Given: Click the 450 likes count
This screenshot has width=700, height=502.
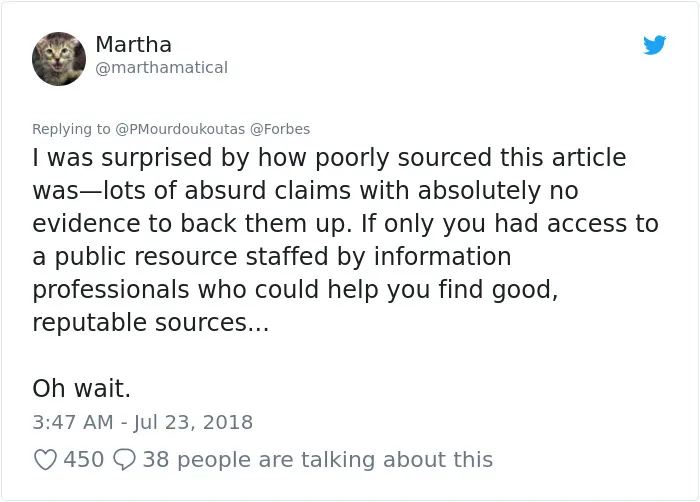Looking at the screenshot, I should click(83, 460).
